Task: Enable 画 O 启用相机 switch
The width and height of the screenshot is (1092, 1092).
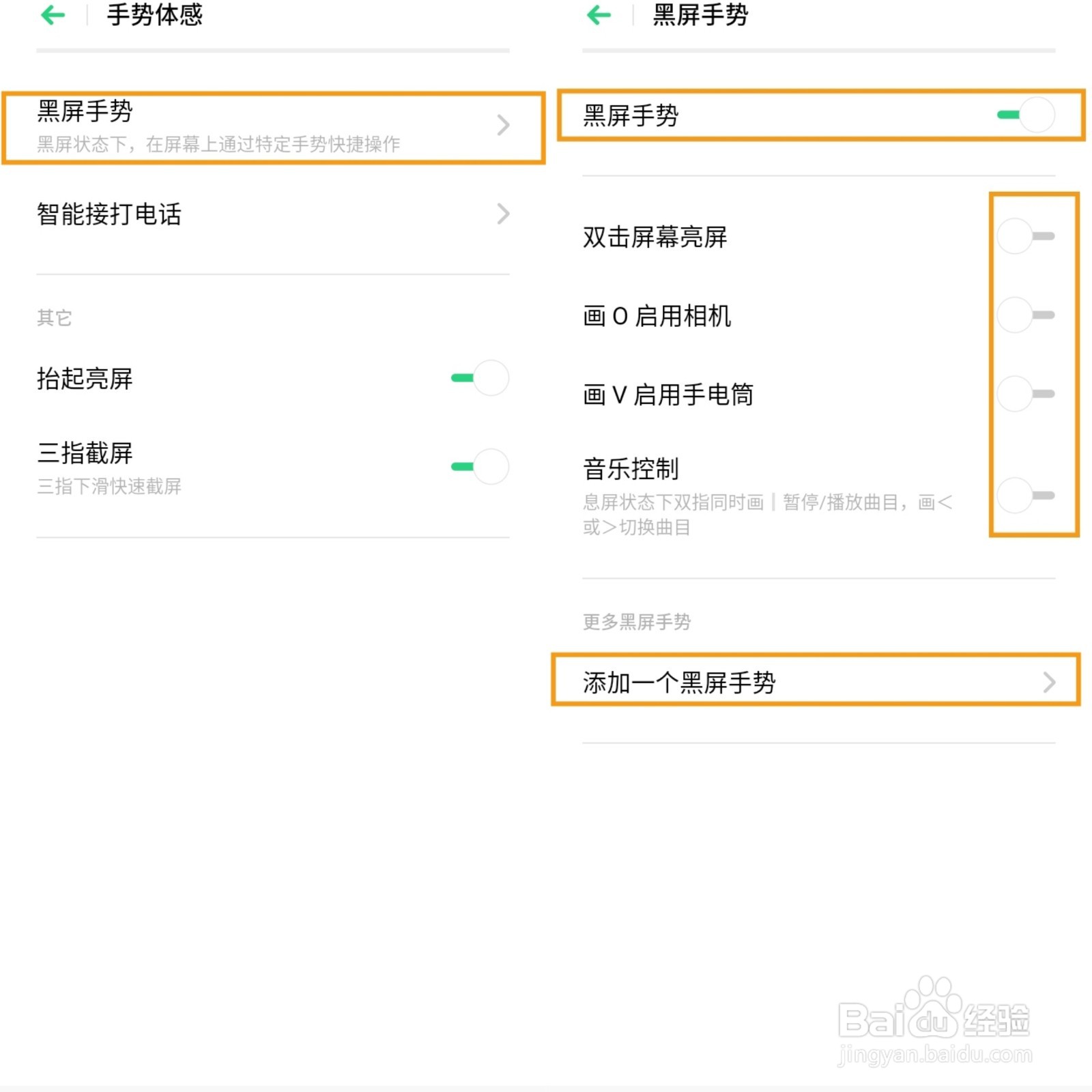Action: click(x=1026, y=315)
